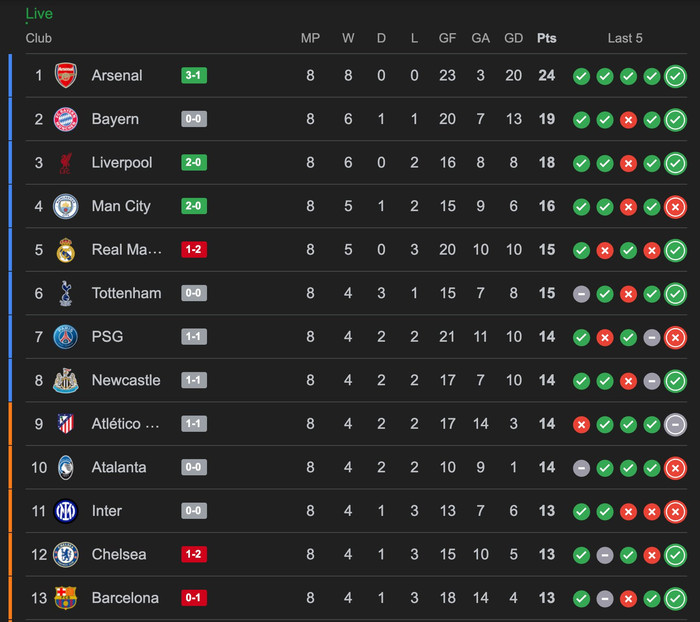
Task: Click the Real Madrid club crest
Action: pos(66,250)
